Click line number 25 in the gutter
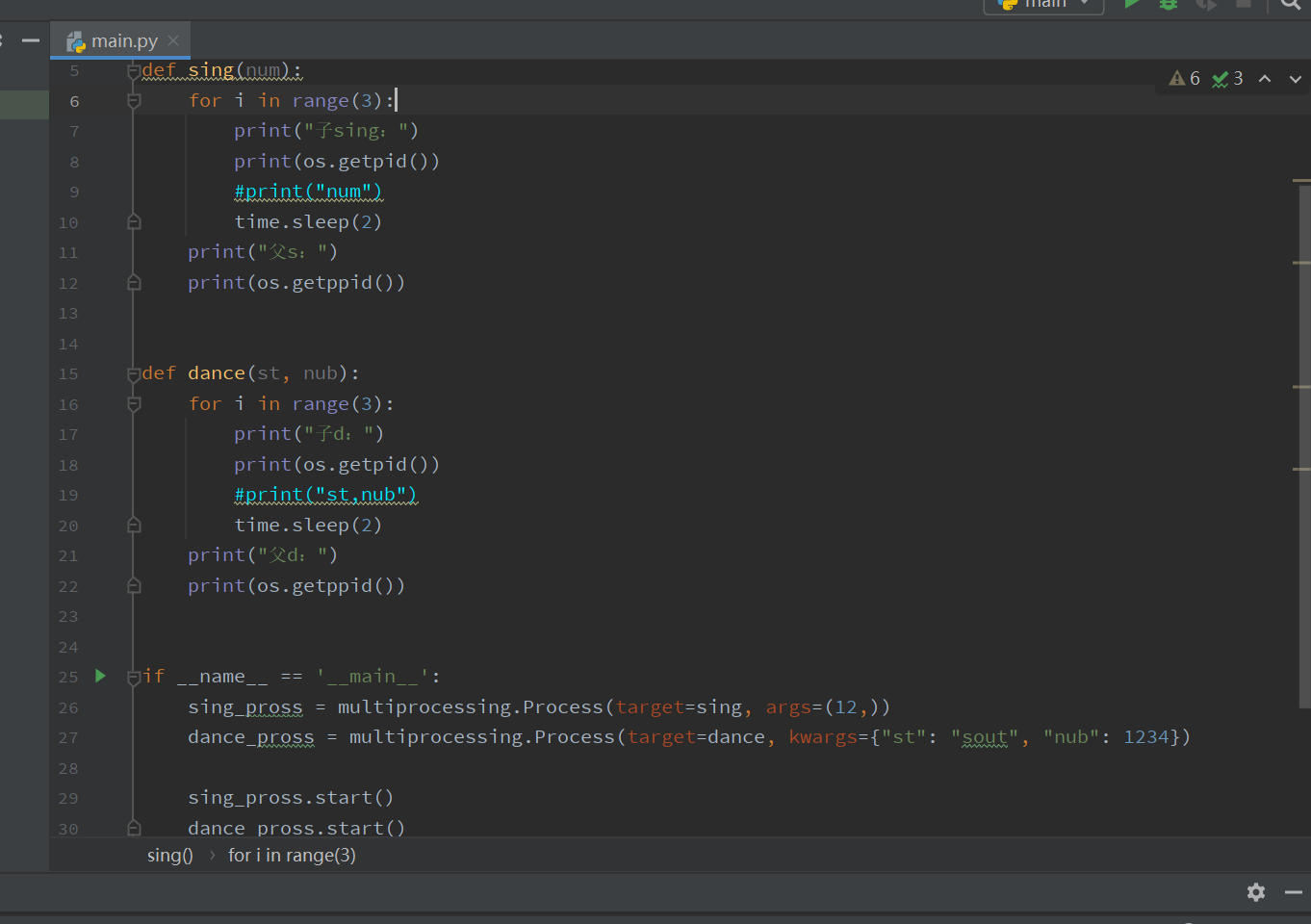Image resolution: width=1311 pixels, height=924 pixels. click(x=68, y=677)
